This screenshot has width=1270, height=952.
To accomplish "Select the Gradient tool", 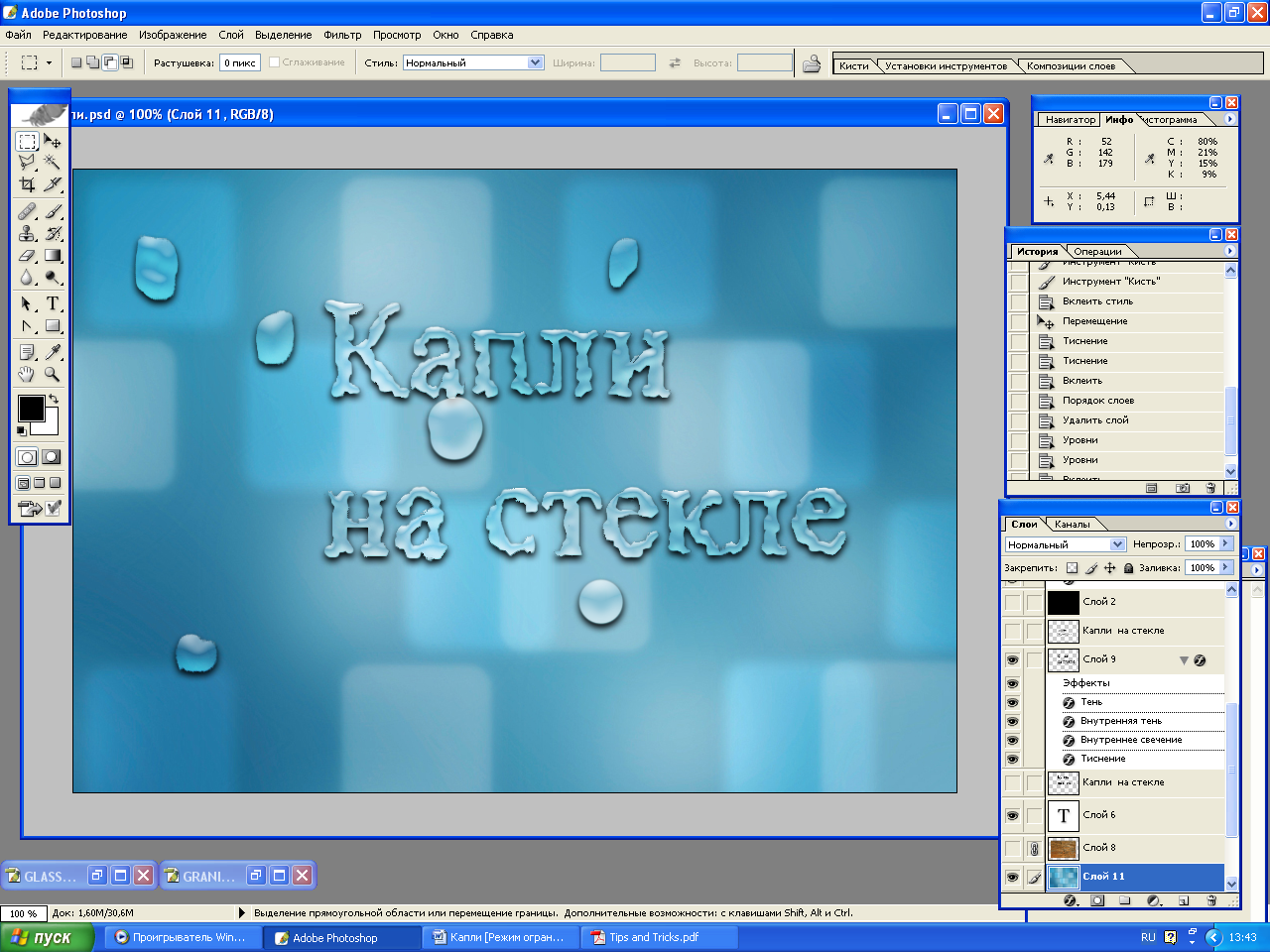I will coord(53,255).
